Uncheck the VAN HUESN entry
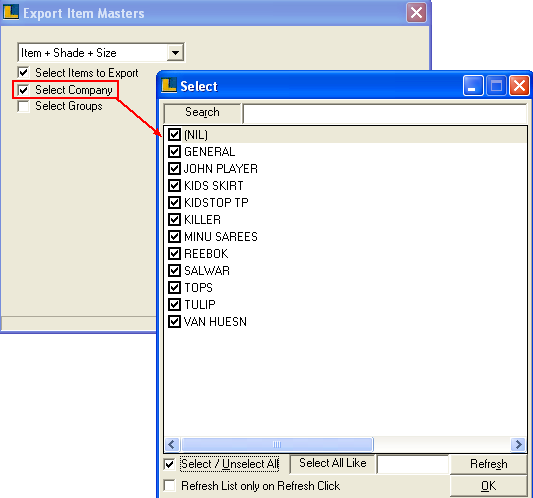 pos(174,322)
